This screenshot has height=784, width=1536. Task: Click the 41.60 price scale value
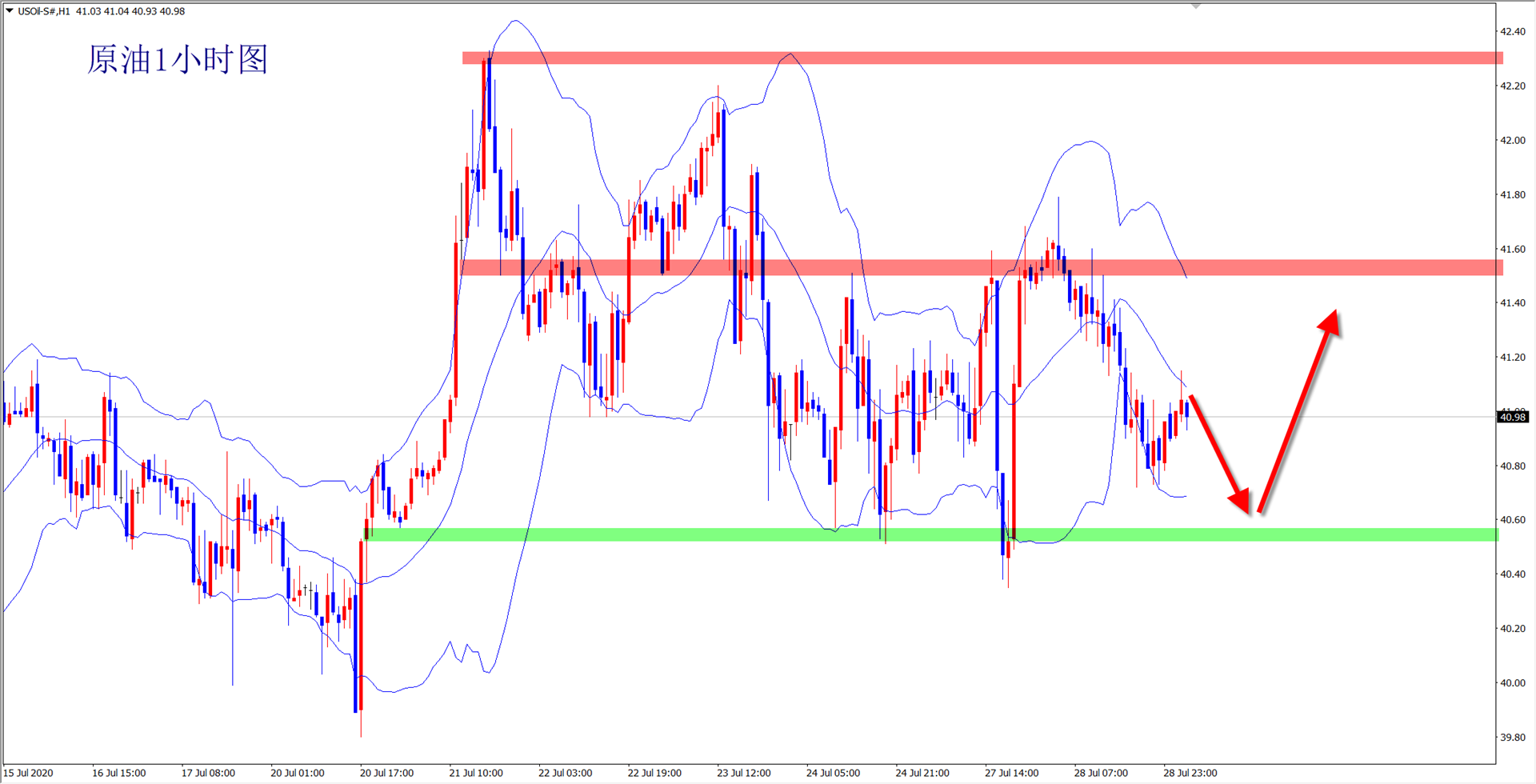(1512, 249)
